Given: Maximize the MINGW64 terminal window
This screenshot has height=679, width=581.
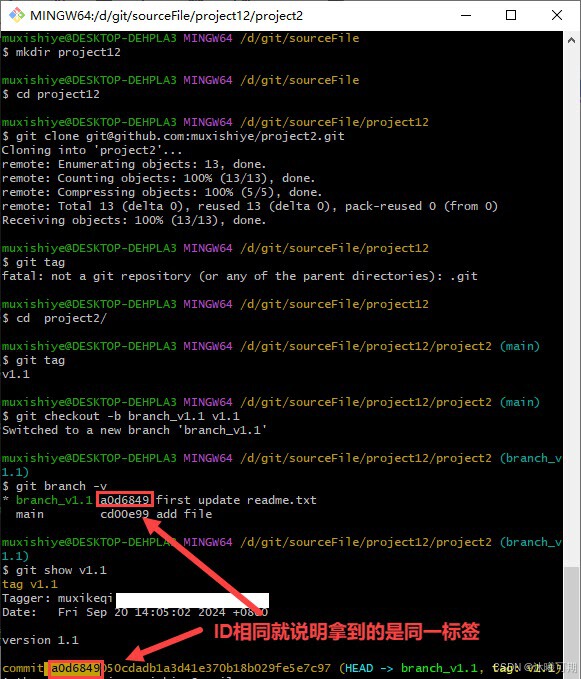Looking at the screenshot, I should click(511, 15).
